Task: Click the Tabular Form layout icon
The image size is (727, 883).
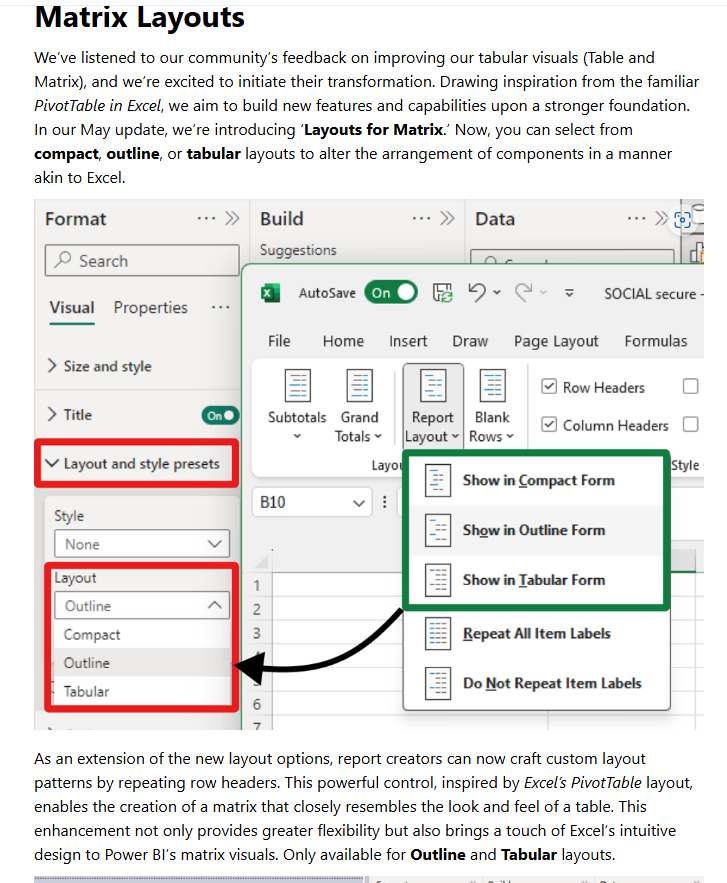Action: 438,580
